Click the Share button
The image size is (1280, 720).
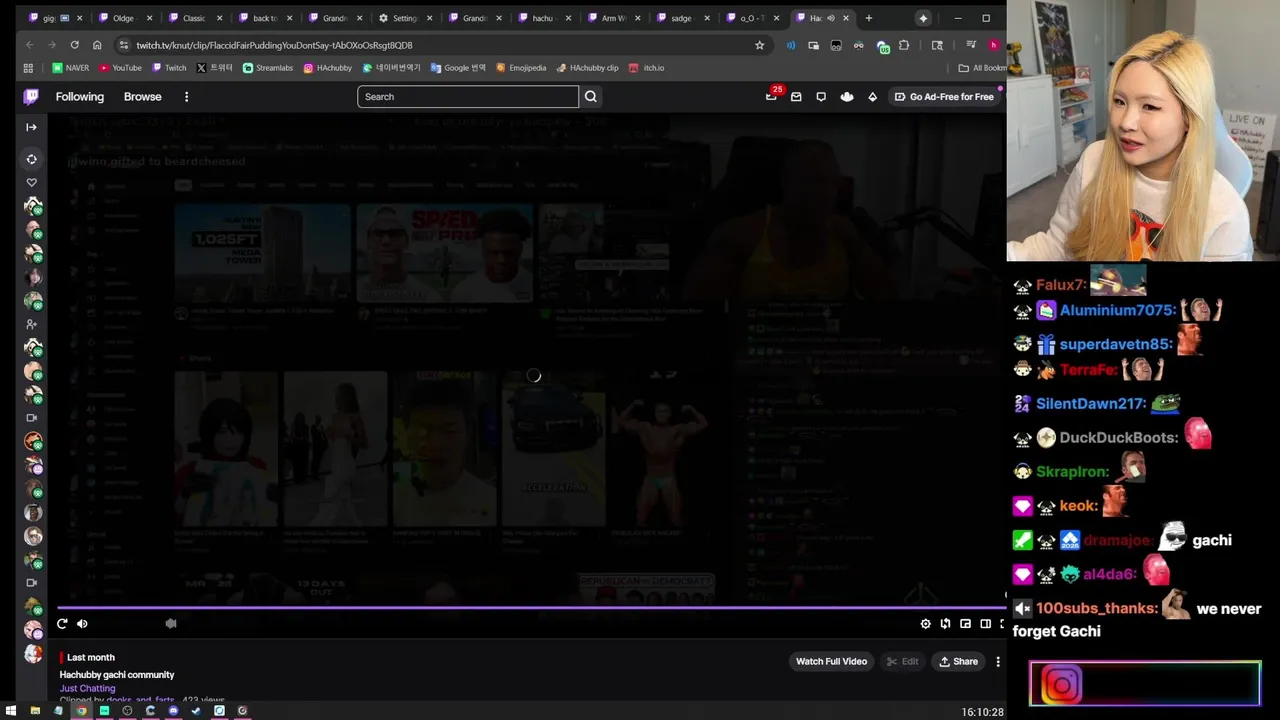[x=957, y=661]
